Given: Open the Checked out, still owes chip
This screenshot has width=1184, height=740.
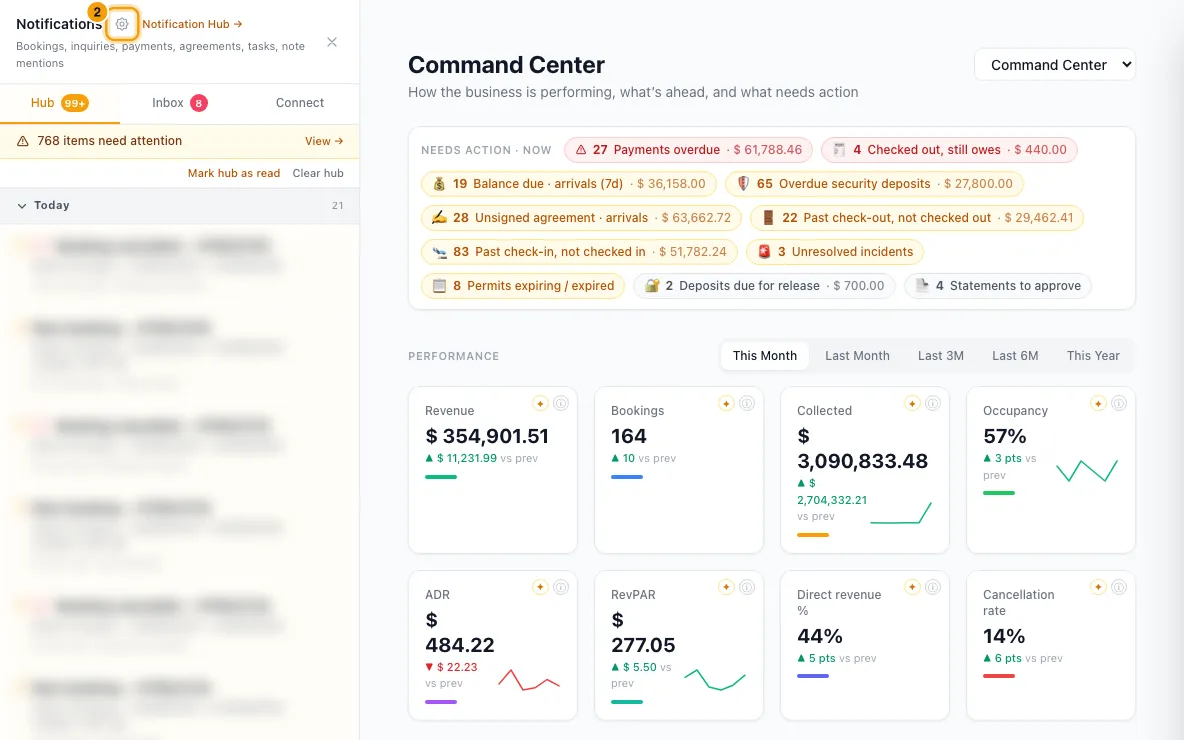Looking at the screenshot, I should (x=949, y=150).
